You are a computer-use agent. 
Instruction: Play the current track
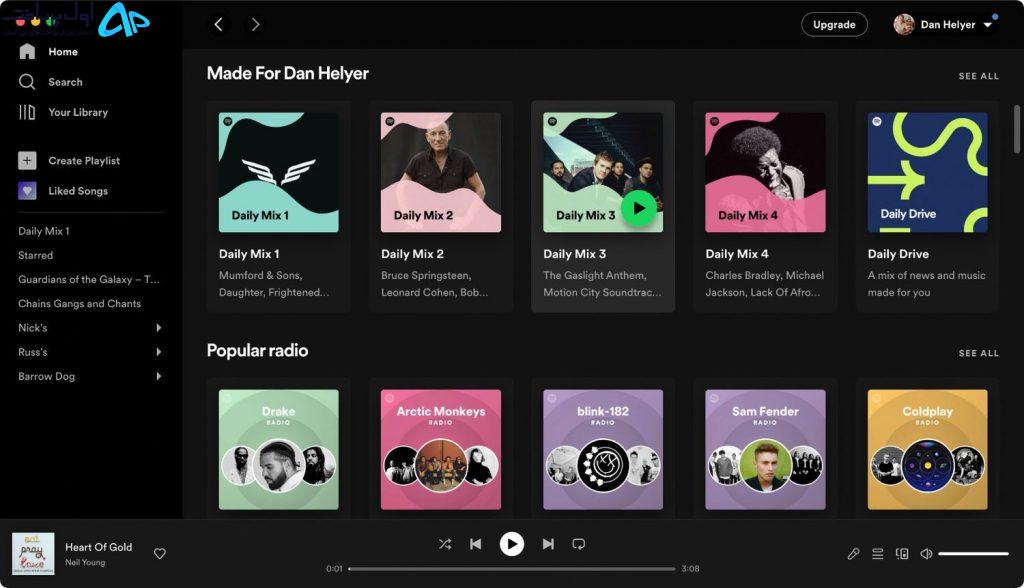point(511,544)
